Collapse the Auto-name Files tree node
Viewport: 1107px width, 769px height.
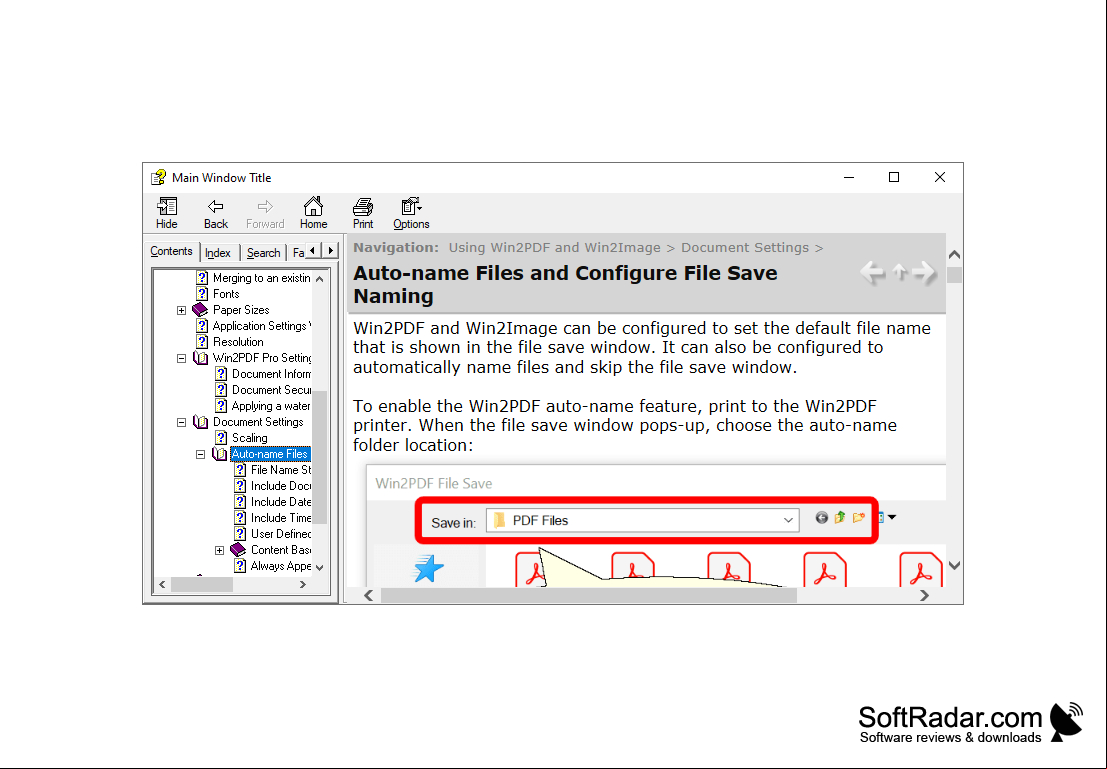coord(201,454)
